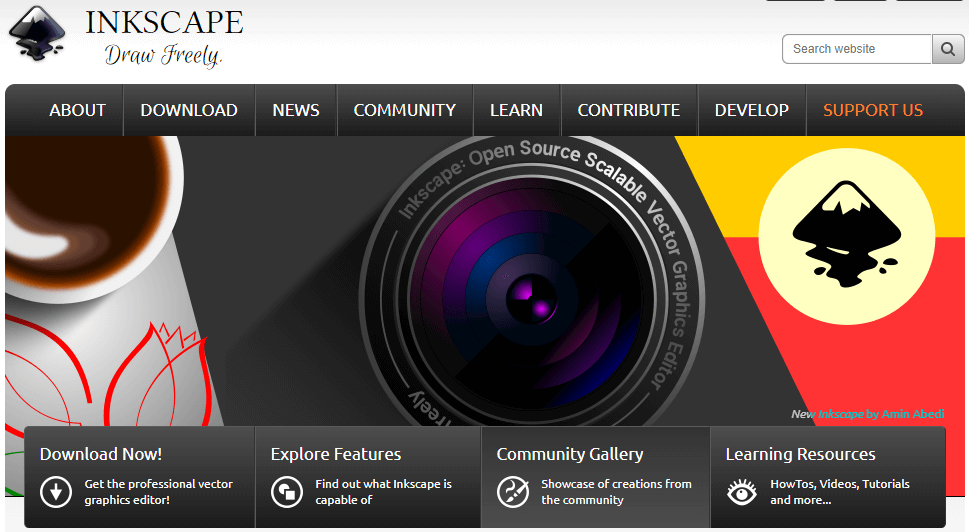Click 'Get the professional vector graphics editor!' text

[159, 492]
